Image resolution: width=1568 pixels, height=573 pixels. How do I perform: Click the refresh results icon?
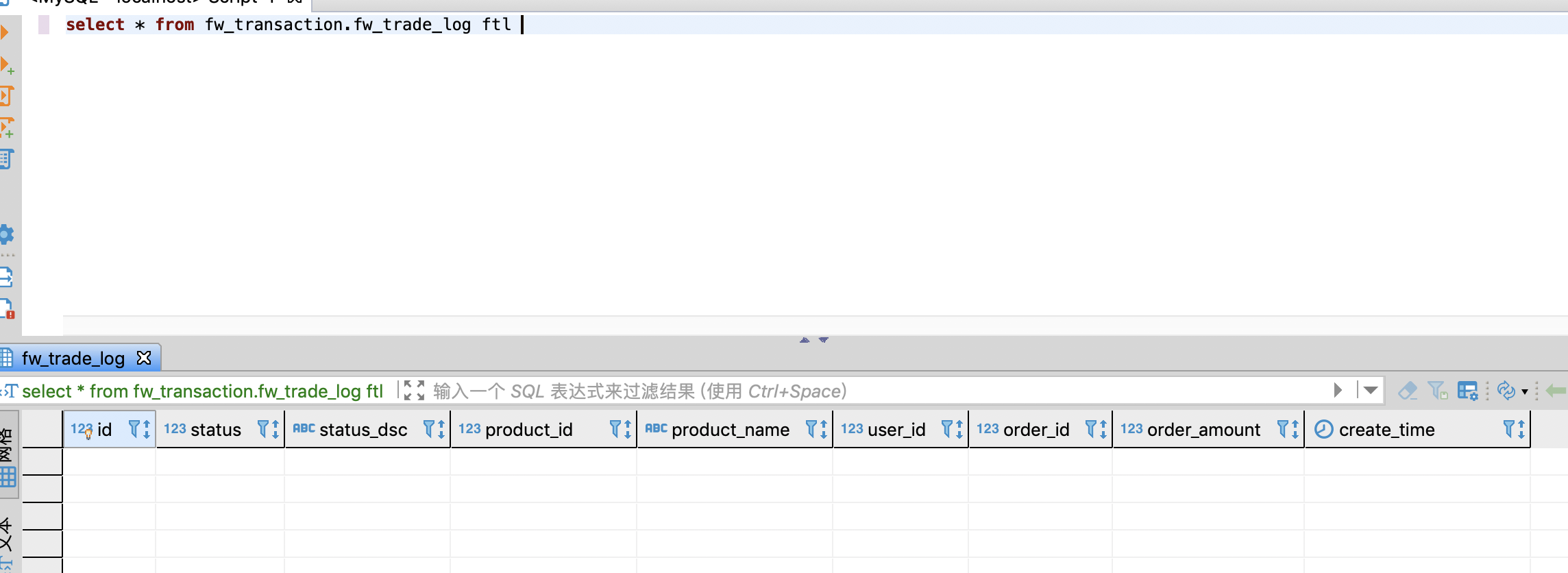click(x=1506, y=391)
